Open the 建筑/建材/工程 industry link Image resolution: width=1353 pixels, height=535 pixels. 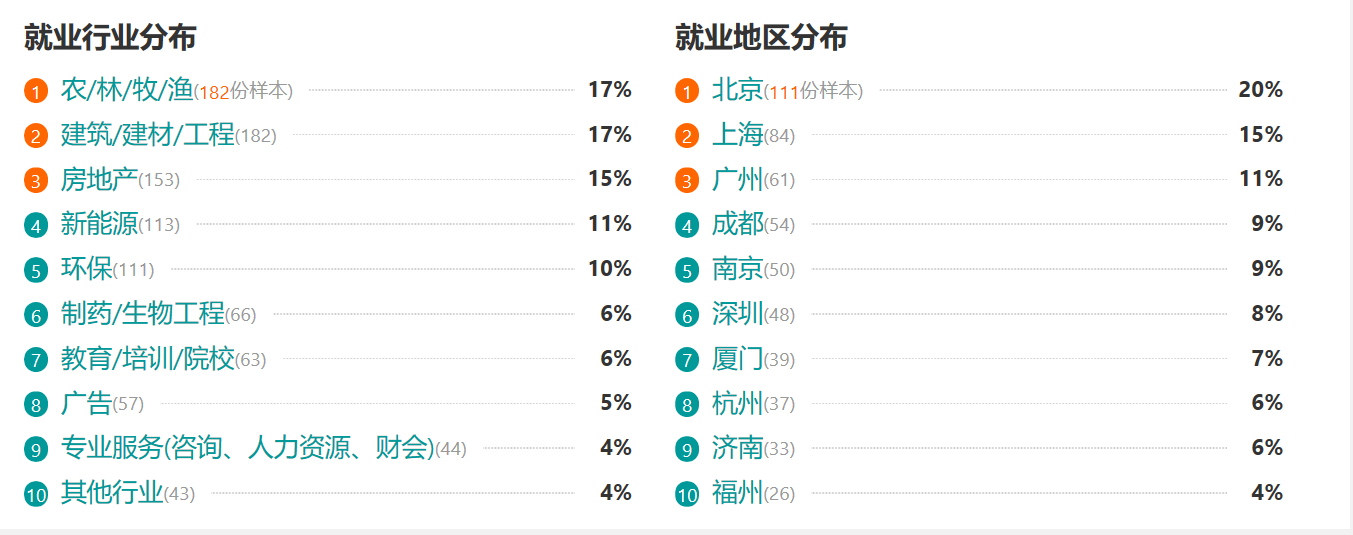click(x=147, y=134)
